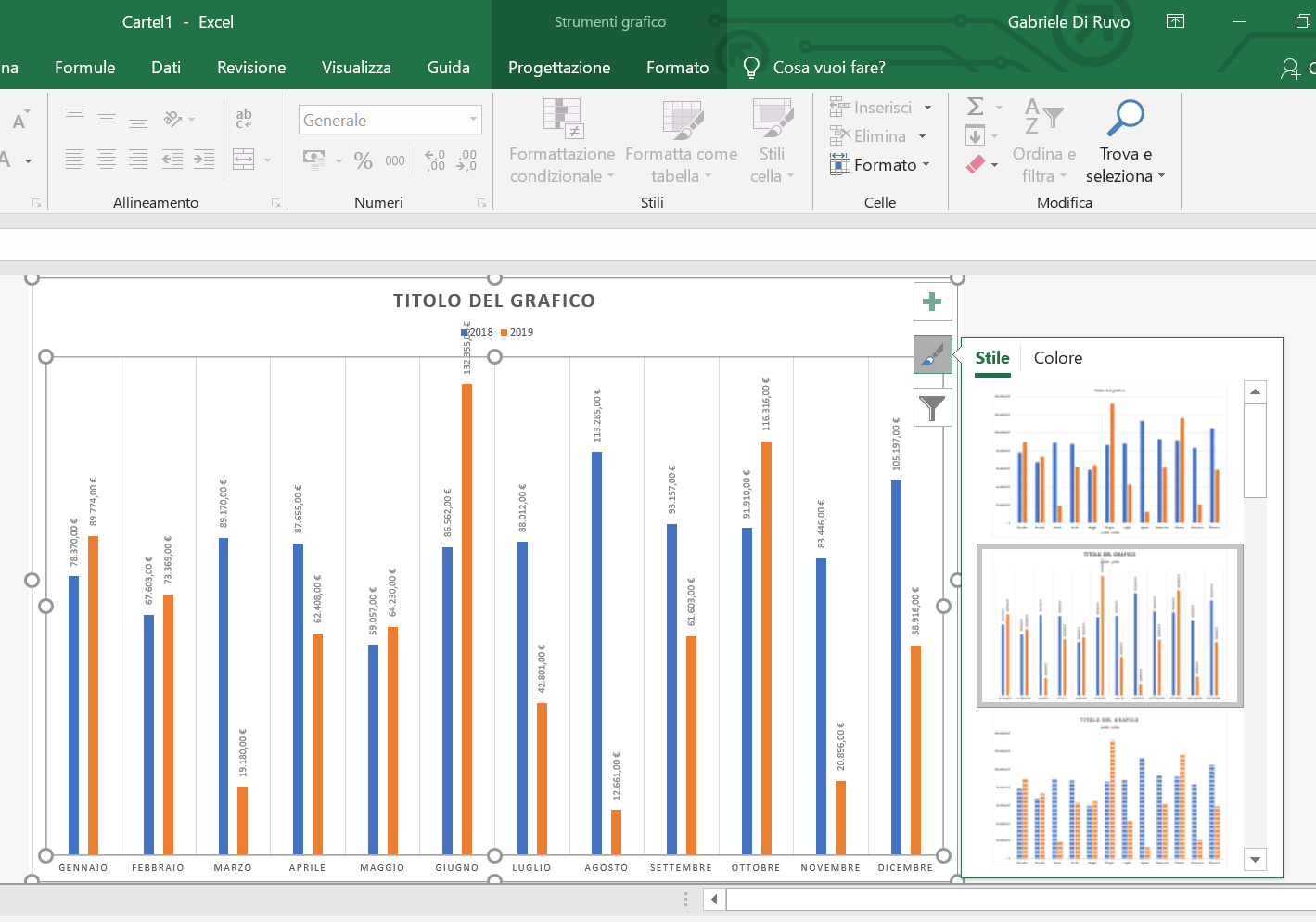Switch to the Colore tab
Viewport: 1316px width, 922px height.
(1058, 358)
